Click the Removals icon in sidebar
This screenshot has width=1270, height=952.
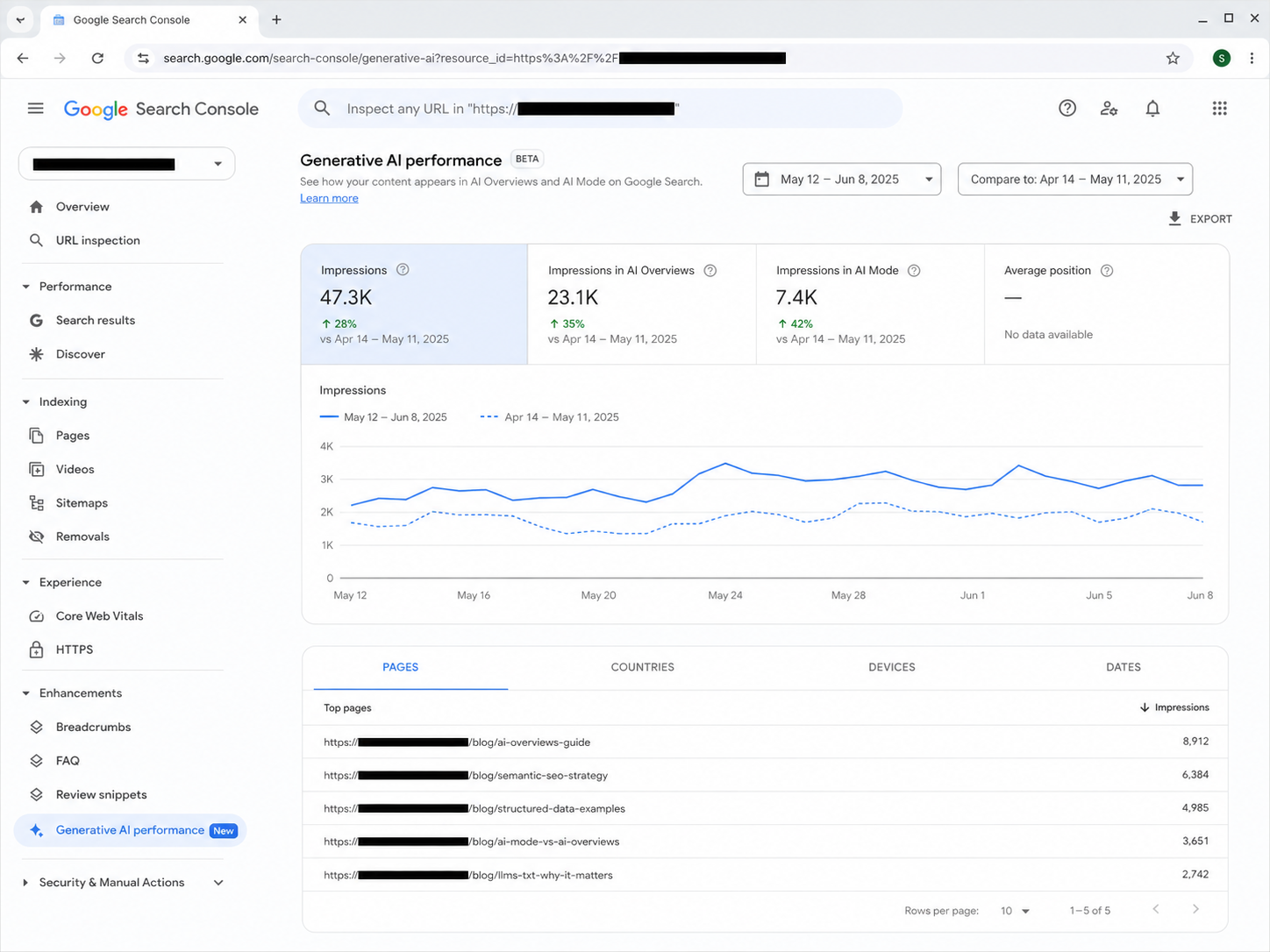(x=36, y=536)
